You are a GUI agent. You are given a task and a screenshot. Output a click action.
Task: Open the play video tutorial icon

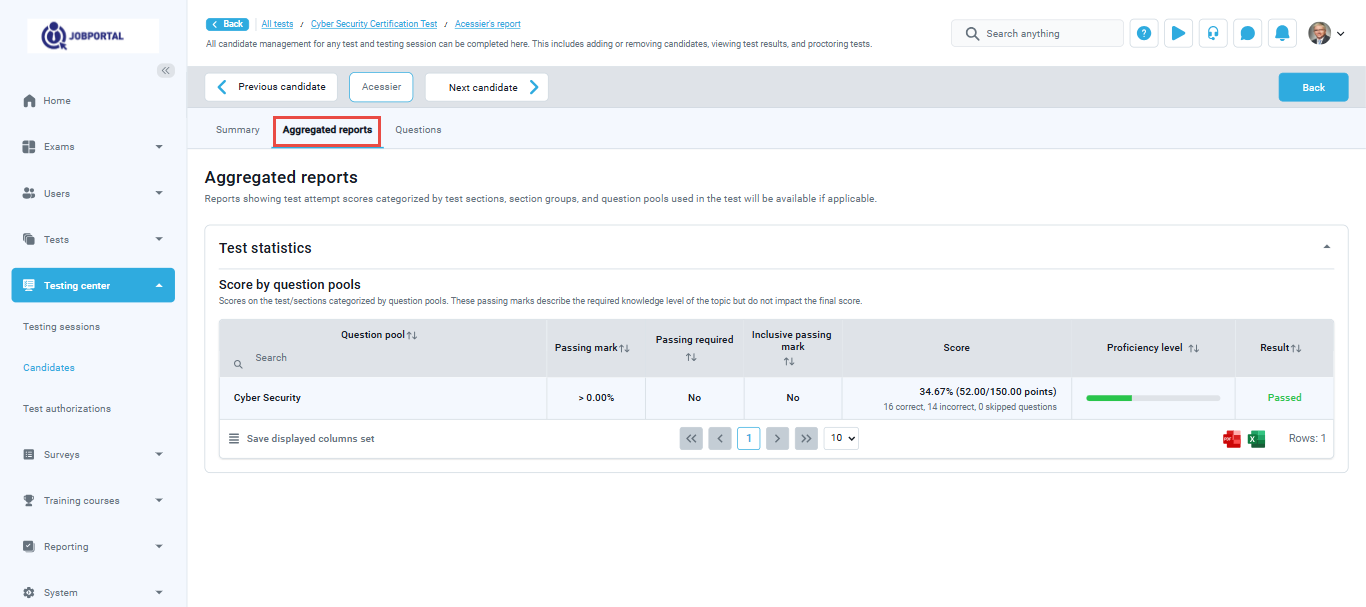point(1178,33)
